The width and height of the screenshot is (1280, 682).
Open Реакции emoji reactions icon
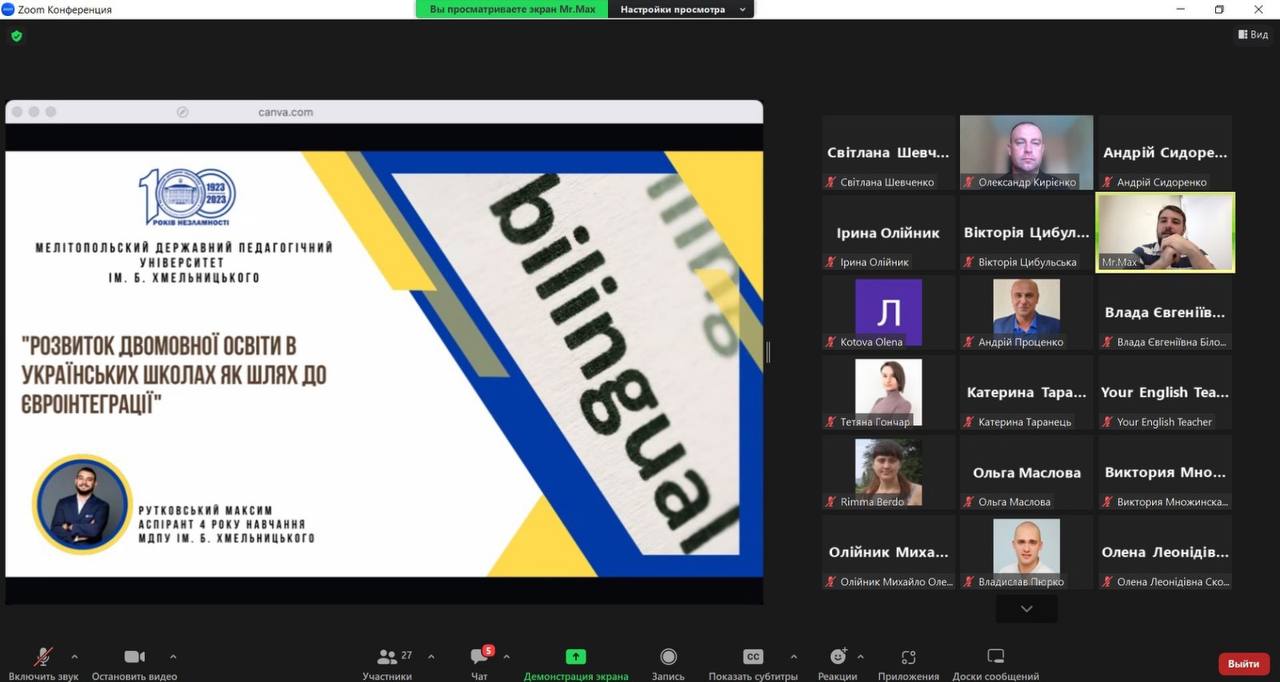[x=838, y=657]
